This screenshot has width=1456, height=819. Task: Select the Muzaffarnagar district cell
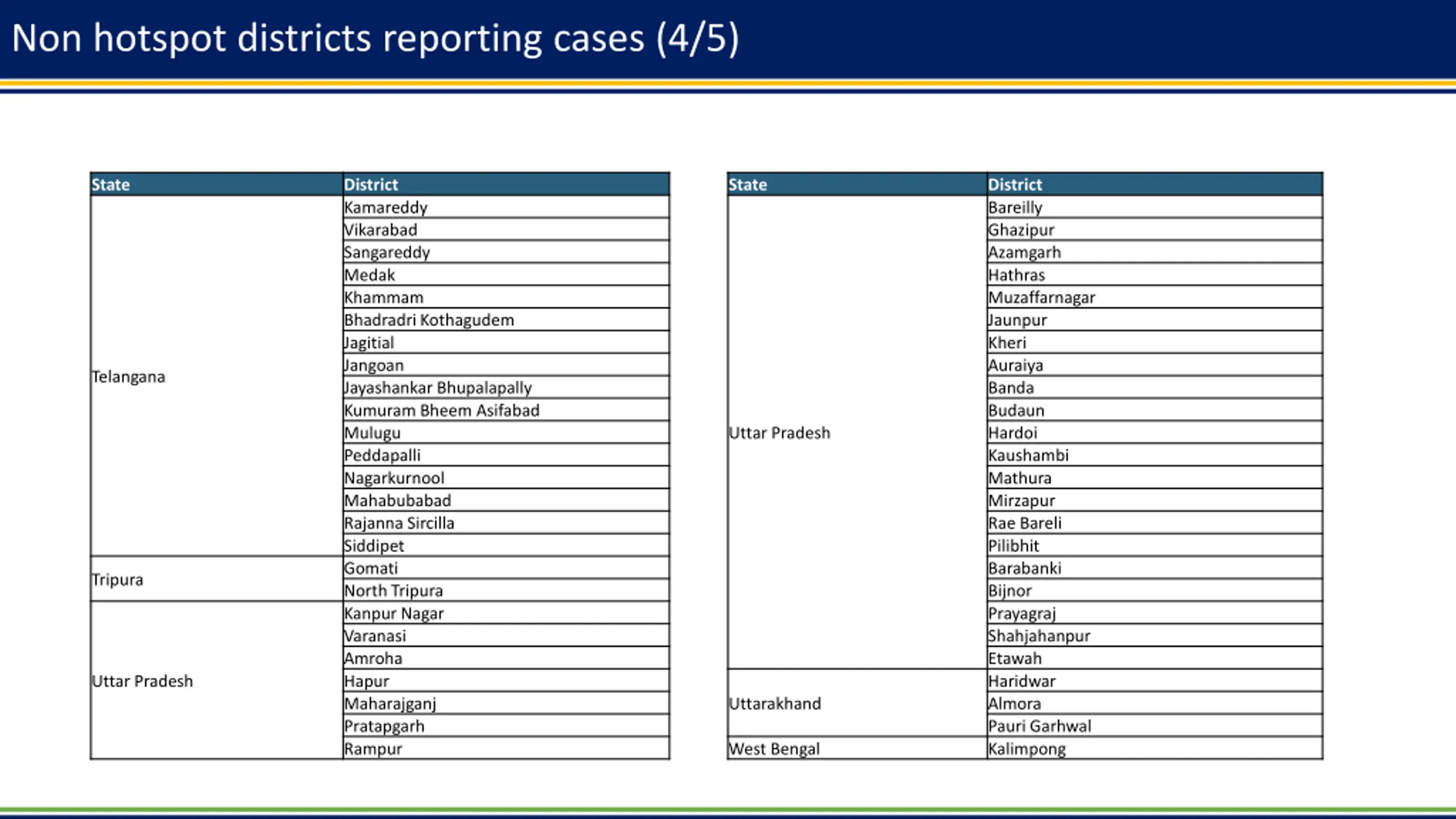click(x=1155, y=297)
